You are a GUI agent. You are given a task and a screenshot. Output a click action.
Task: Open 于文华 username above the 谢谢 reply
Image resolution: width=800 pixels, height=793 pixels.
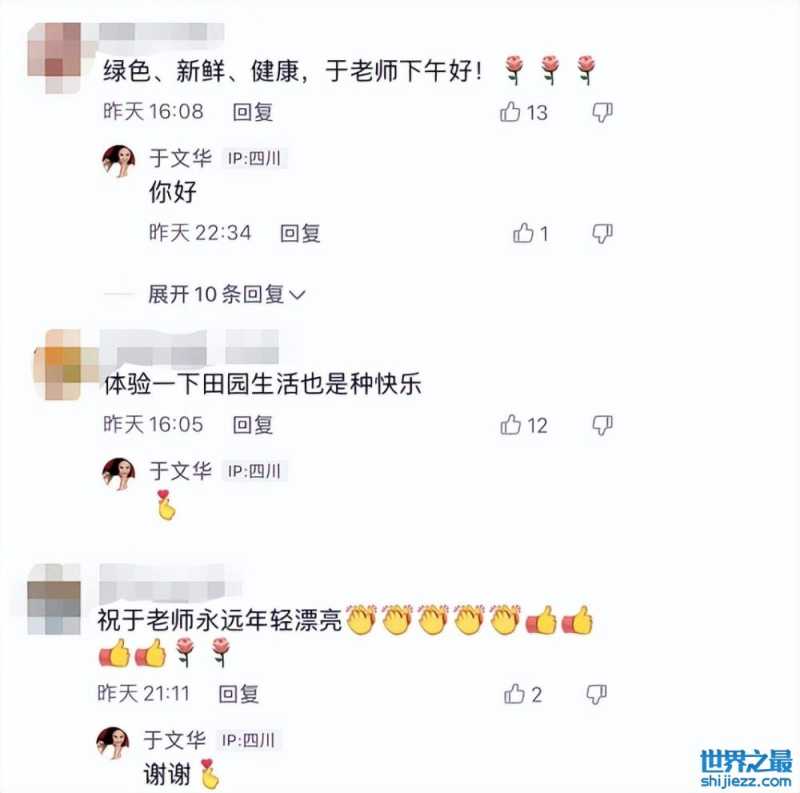point(174,739)
